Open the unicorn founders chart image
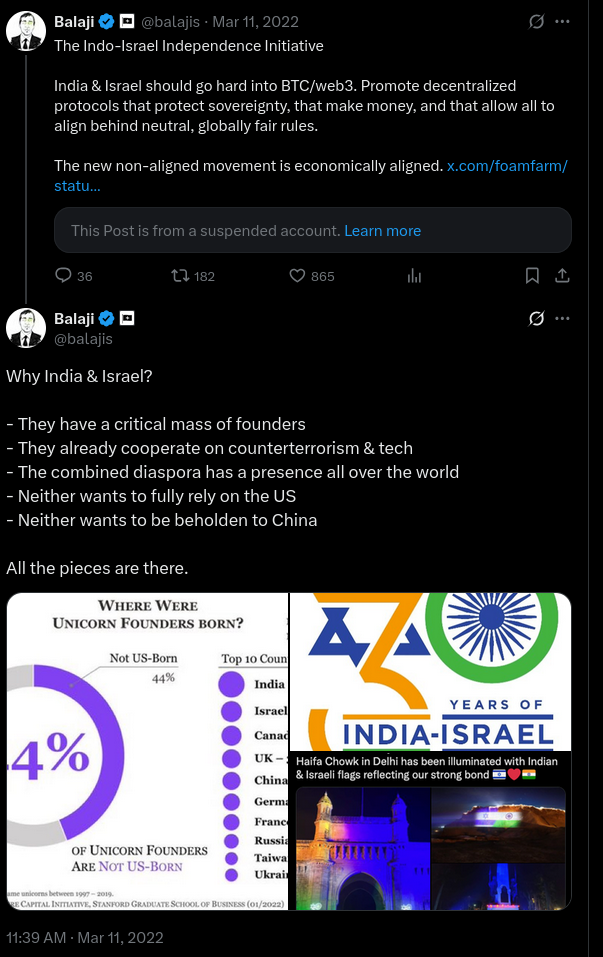Viewport: 603px width, 957px height. [147, 751]
